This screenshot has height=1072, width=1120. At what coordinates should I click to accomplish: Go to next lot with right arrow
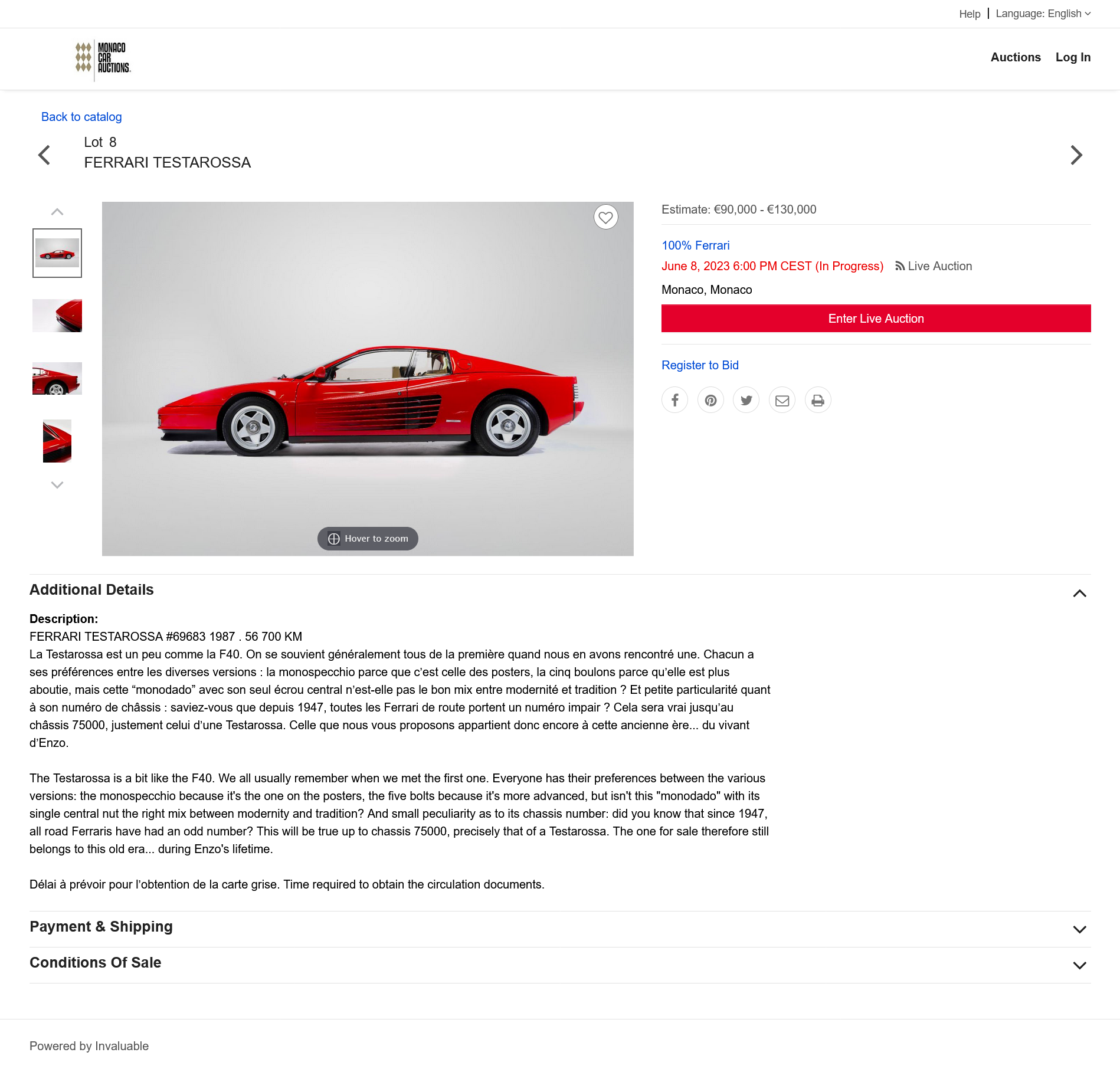tap(1076, 155)
